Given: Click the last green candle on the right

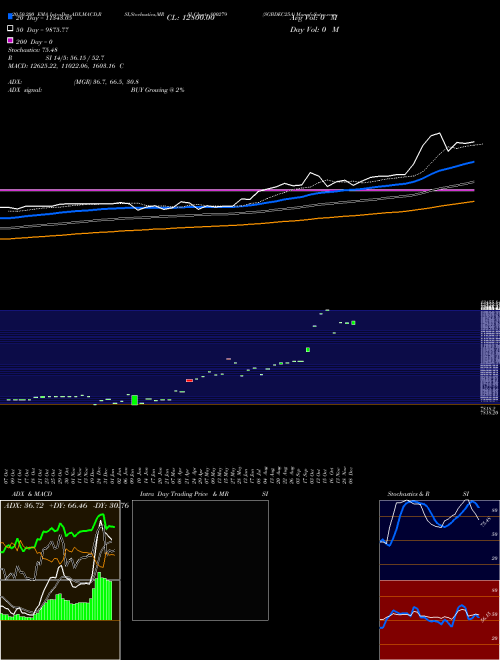Looking at the screenshot, I should click(353, 323).
